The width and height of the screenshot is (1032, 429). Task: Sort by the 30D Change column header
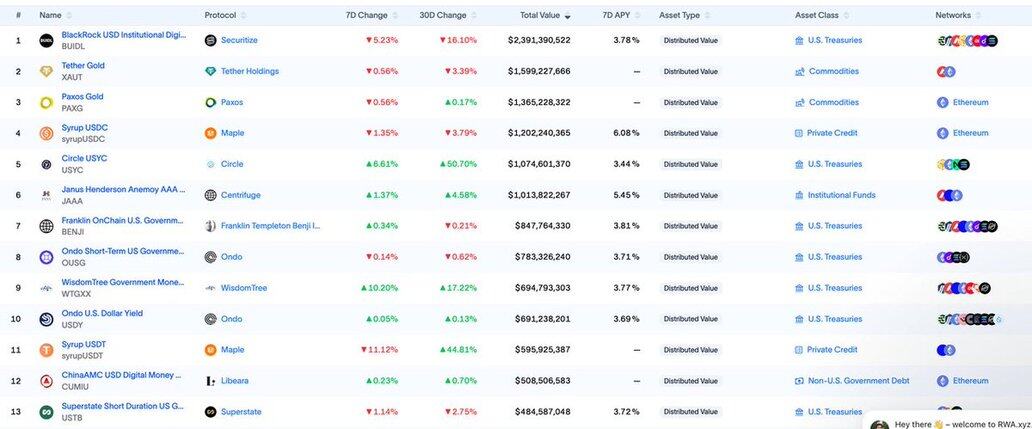[443, 16]
